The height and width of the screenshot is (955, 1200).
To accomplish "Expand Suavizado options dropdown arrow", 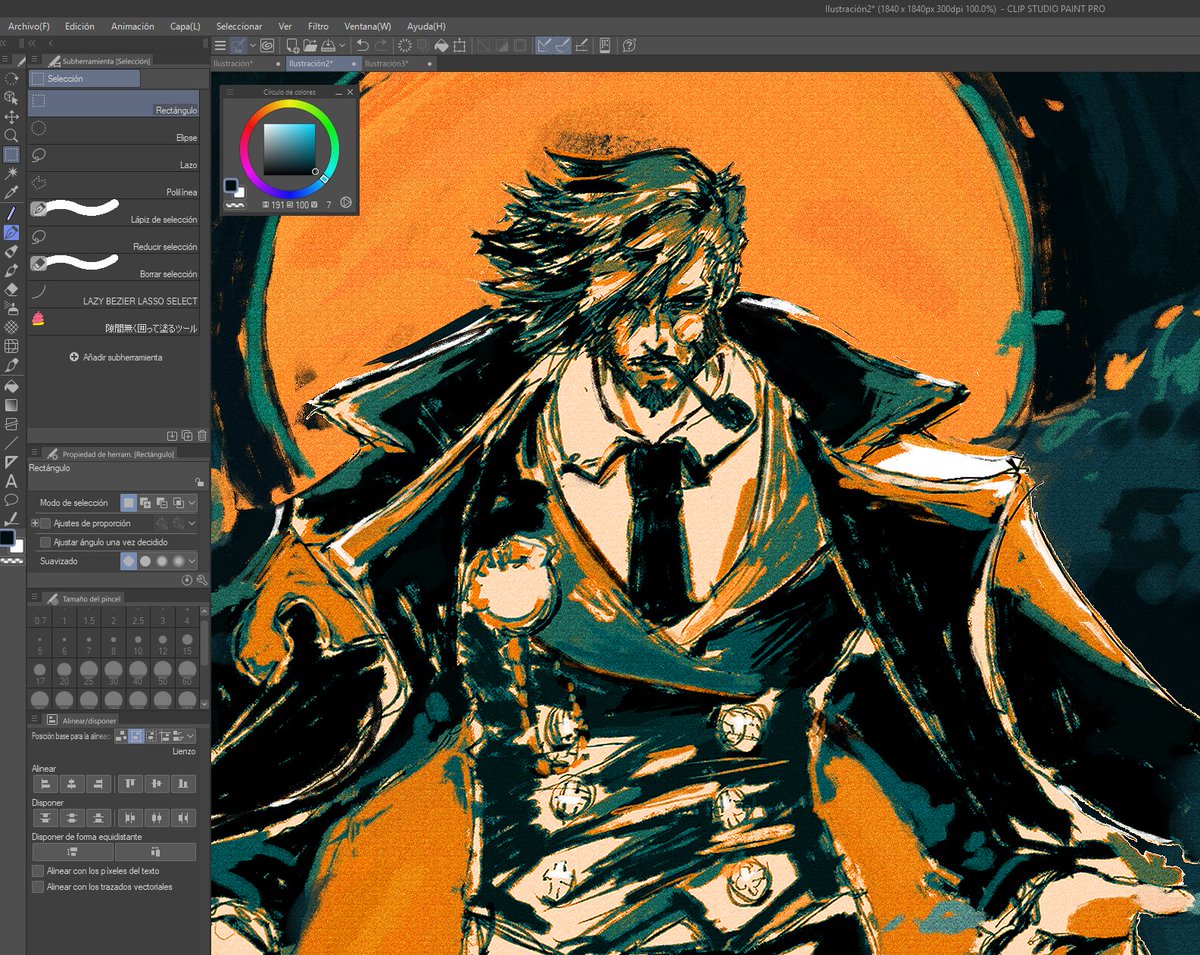I will tap(192, 562).
